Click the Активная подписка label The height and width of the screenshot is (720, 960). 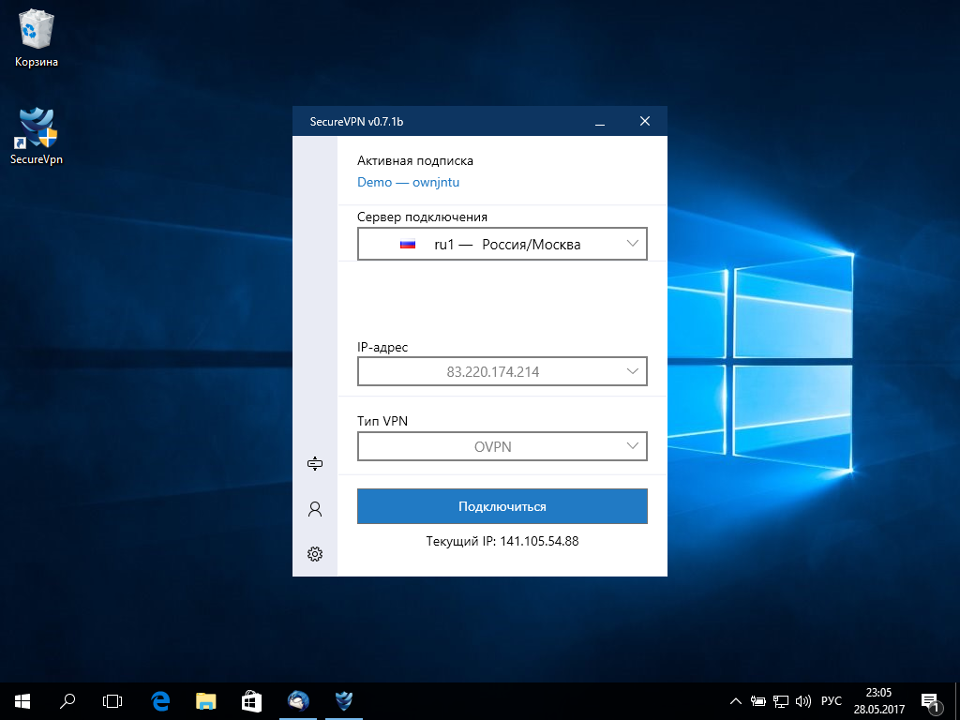(x=415, y=161)
